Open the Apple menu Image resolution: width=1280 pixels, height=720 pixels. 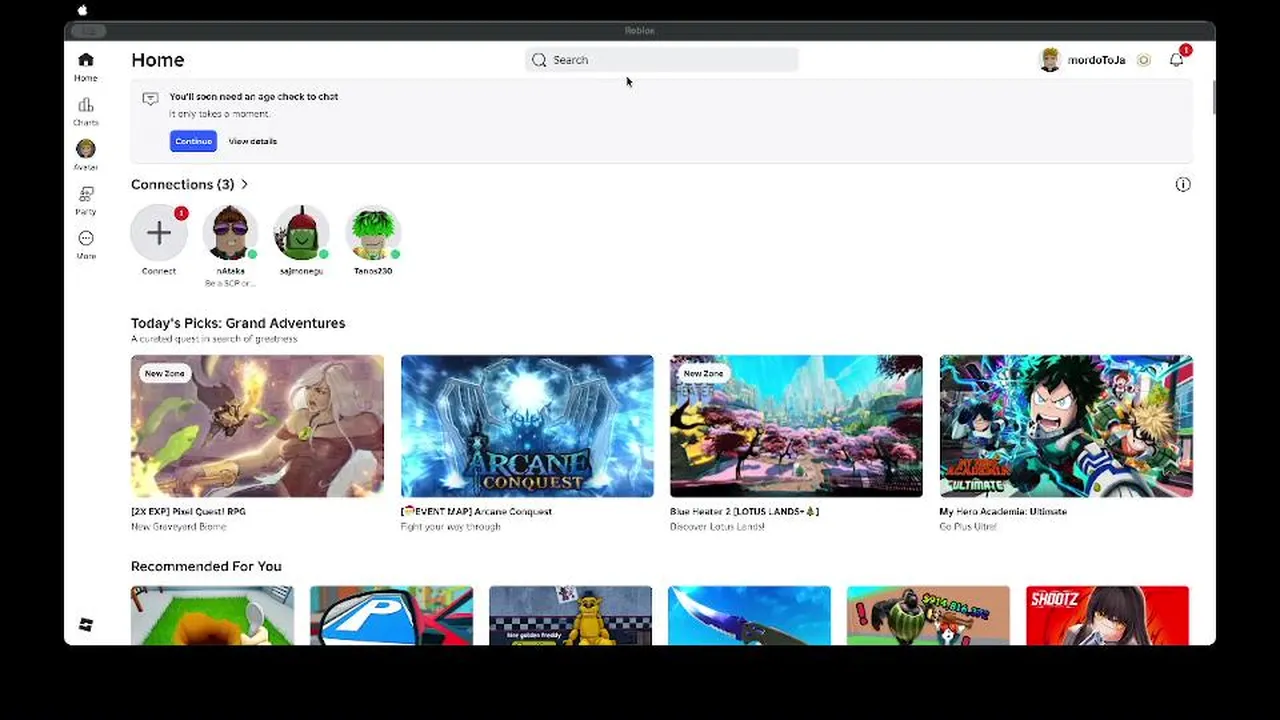point(83,10)
